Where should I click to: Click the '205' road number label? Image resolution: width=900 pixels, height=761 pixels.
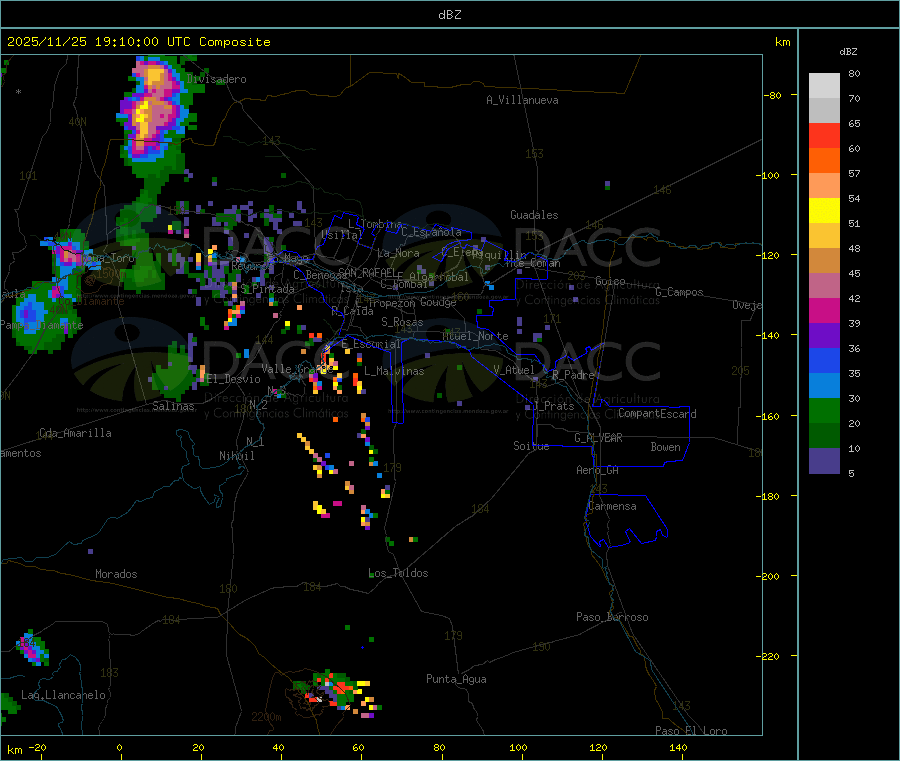[740, 371]
